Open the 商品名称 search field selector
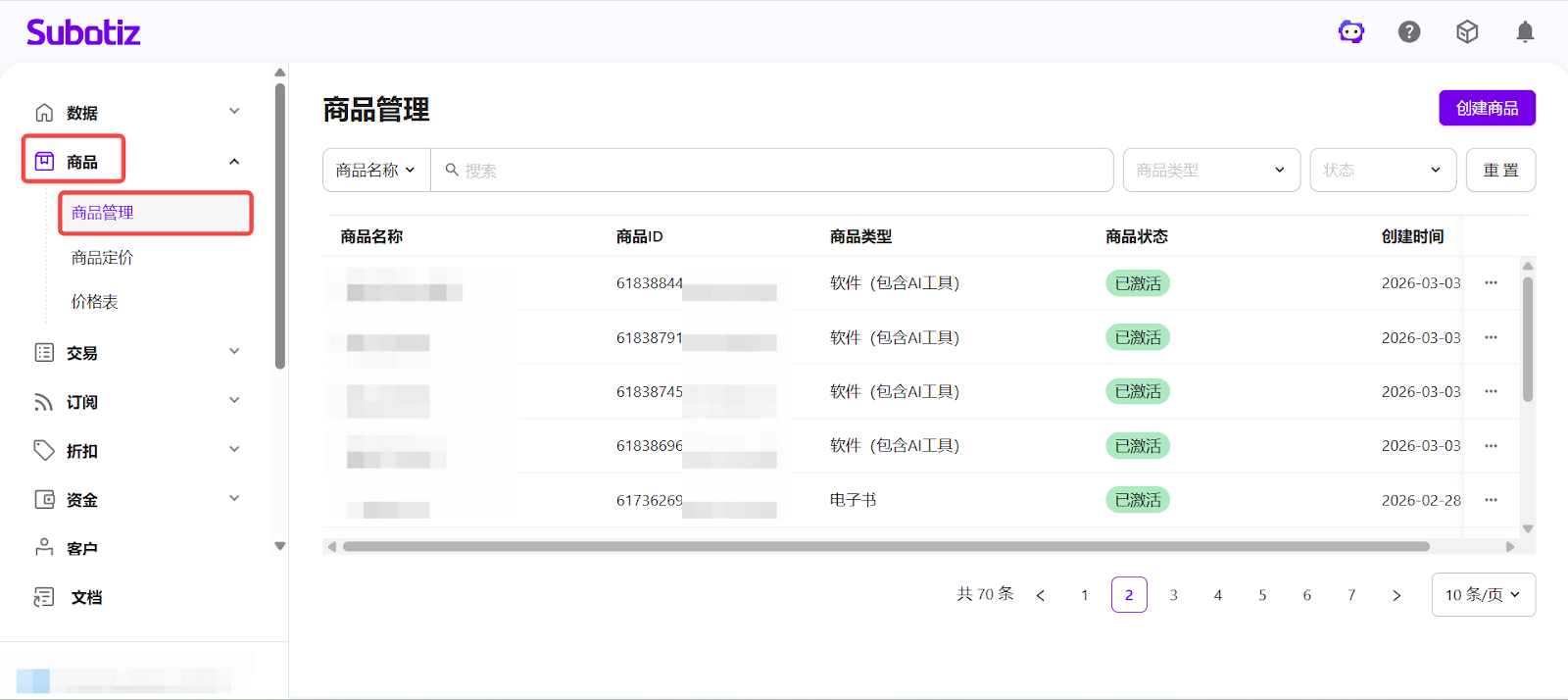The width and height of the screenshot is (1568, 700). click(376, 171)
